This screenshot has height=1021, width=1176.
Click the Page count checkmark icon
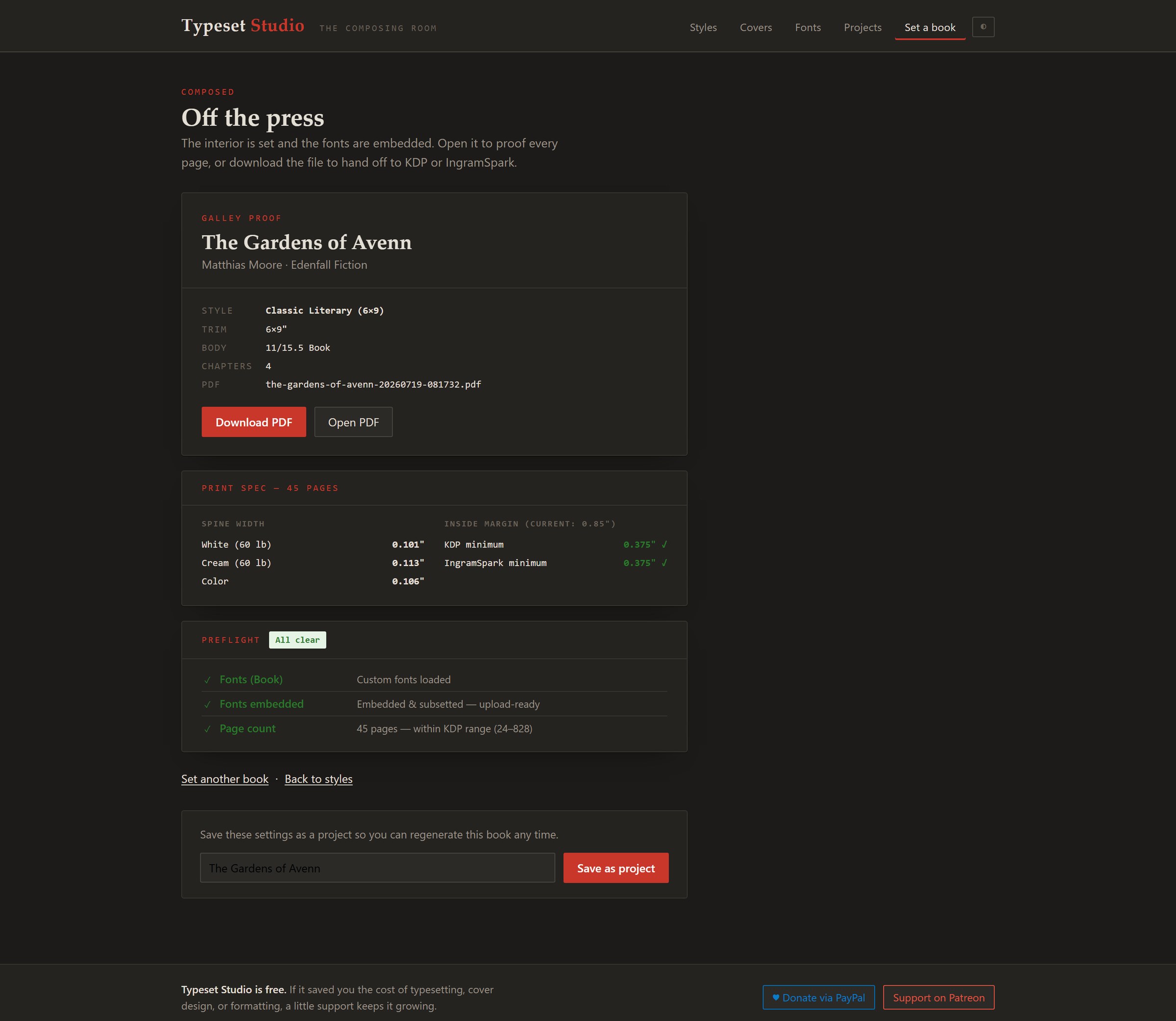(x=207, y=729)
